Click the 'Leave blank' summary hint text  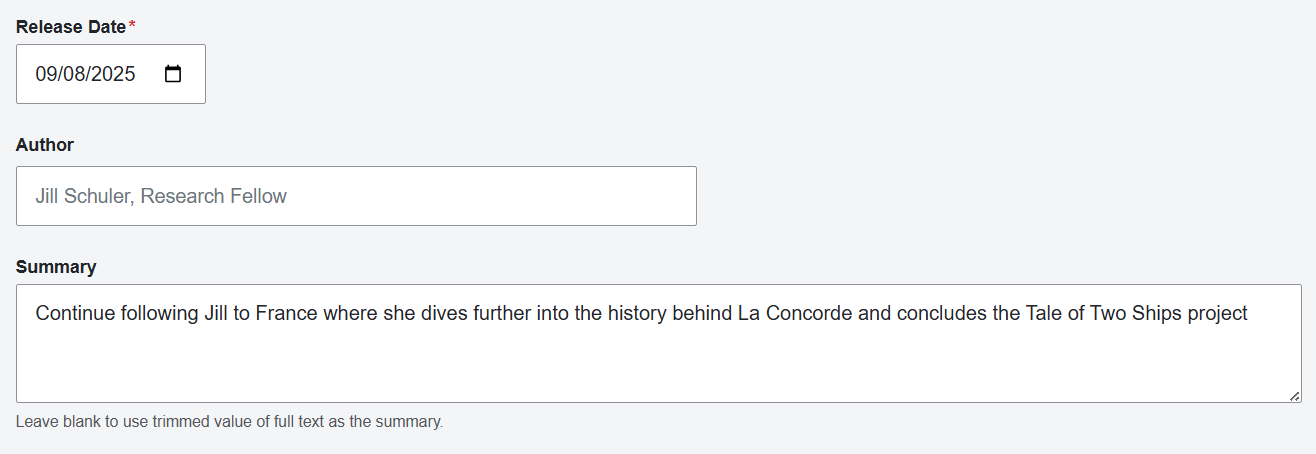[229, 422]
